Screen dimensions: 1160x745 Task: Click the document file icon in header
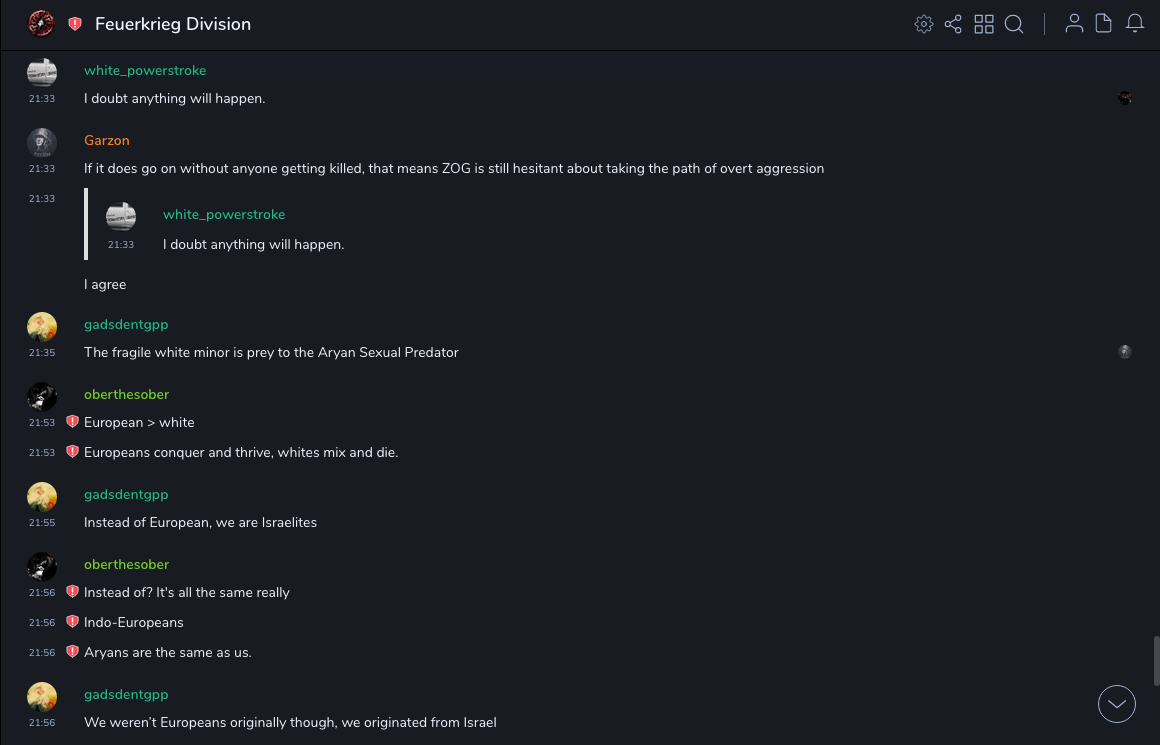pos(1104,24)
